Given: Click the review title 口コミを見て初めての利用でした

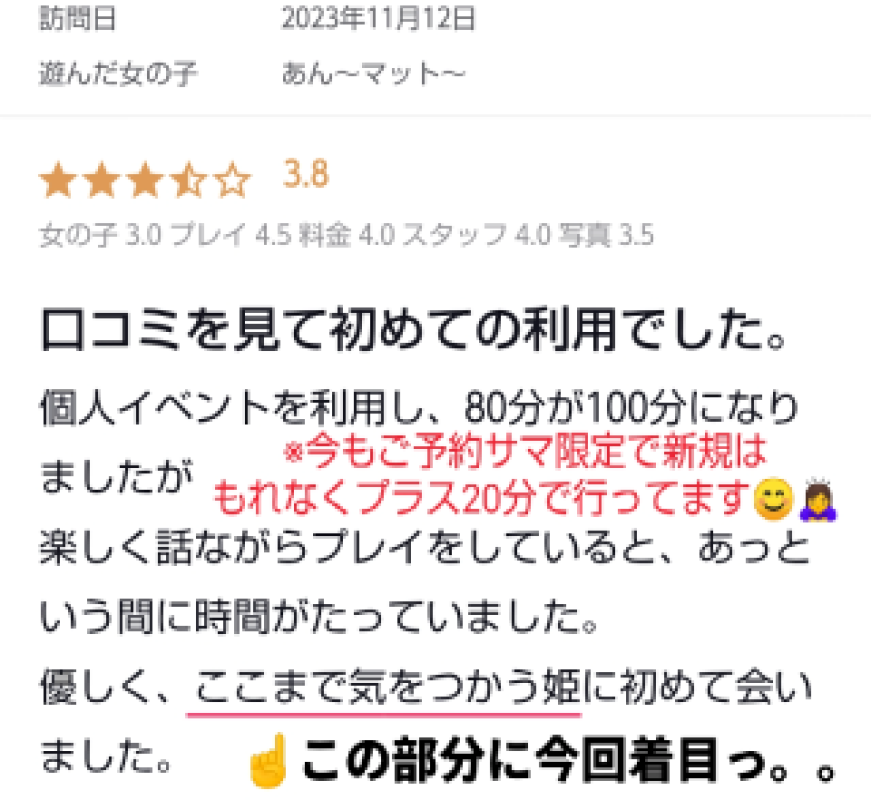Looking at the screenshot, I should 413,329.
